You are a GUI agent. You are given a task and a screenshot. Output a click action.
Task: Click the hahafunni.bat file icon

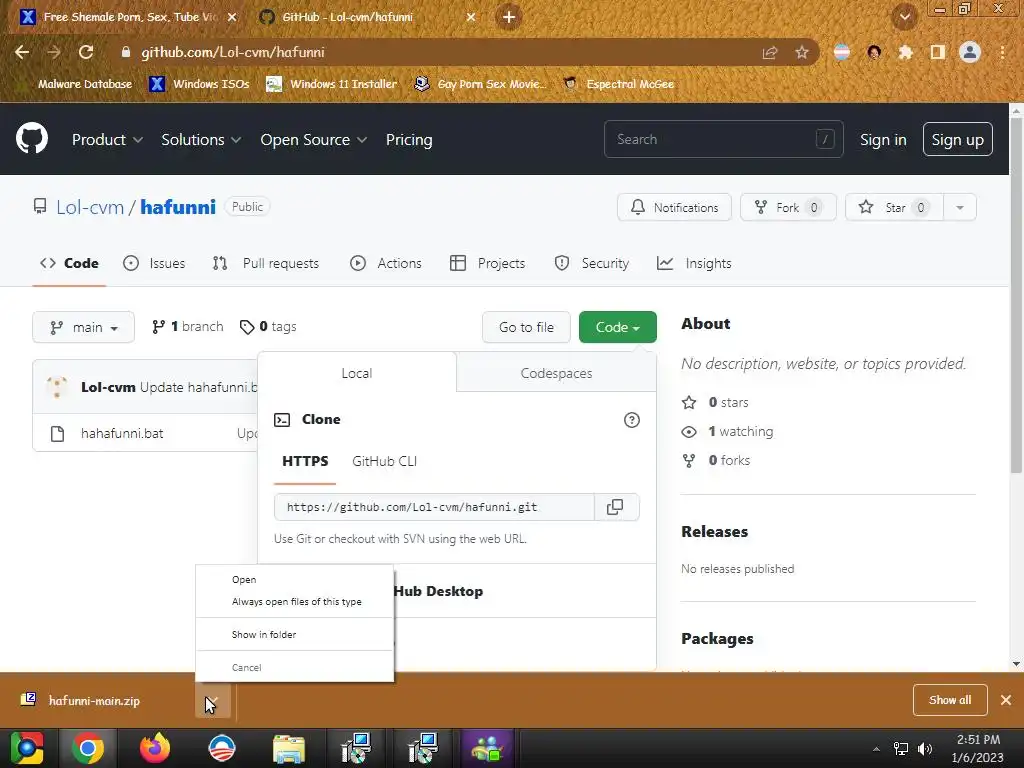click(x=57, y=434)
